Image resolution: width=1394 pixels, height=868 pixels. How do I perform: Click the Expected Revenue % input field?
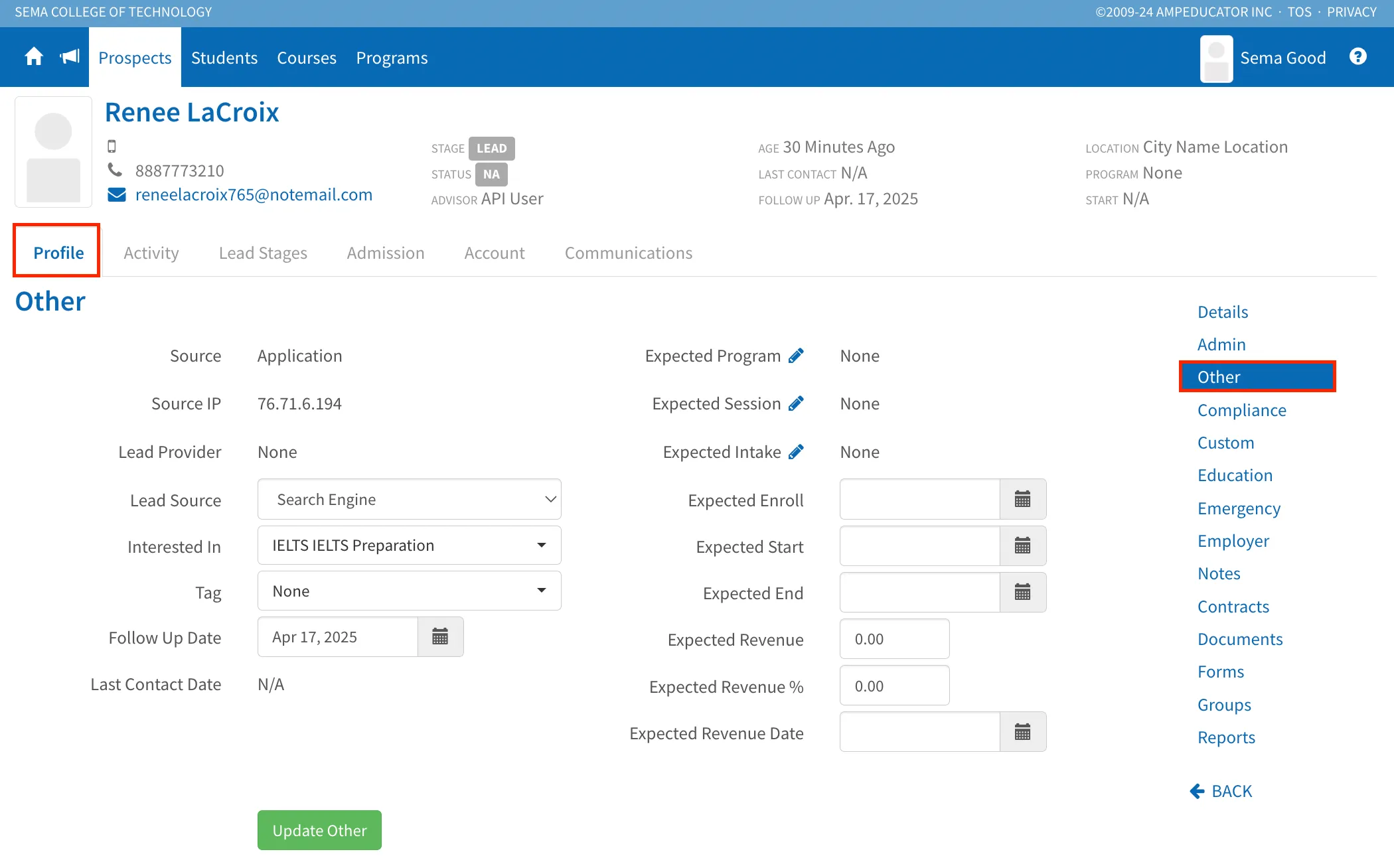894,686
